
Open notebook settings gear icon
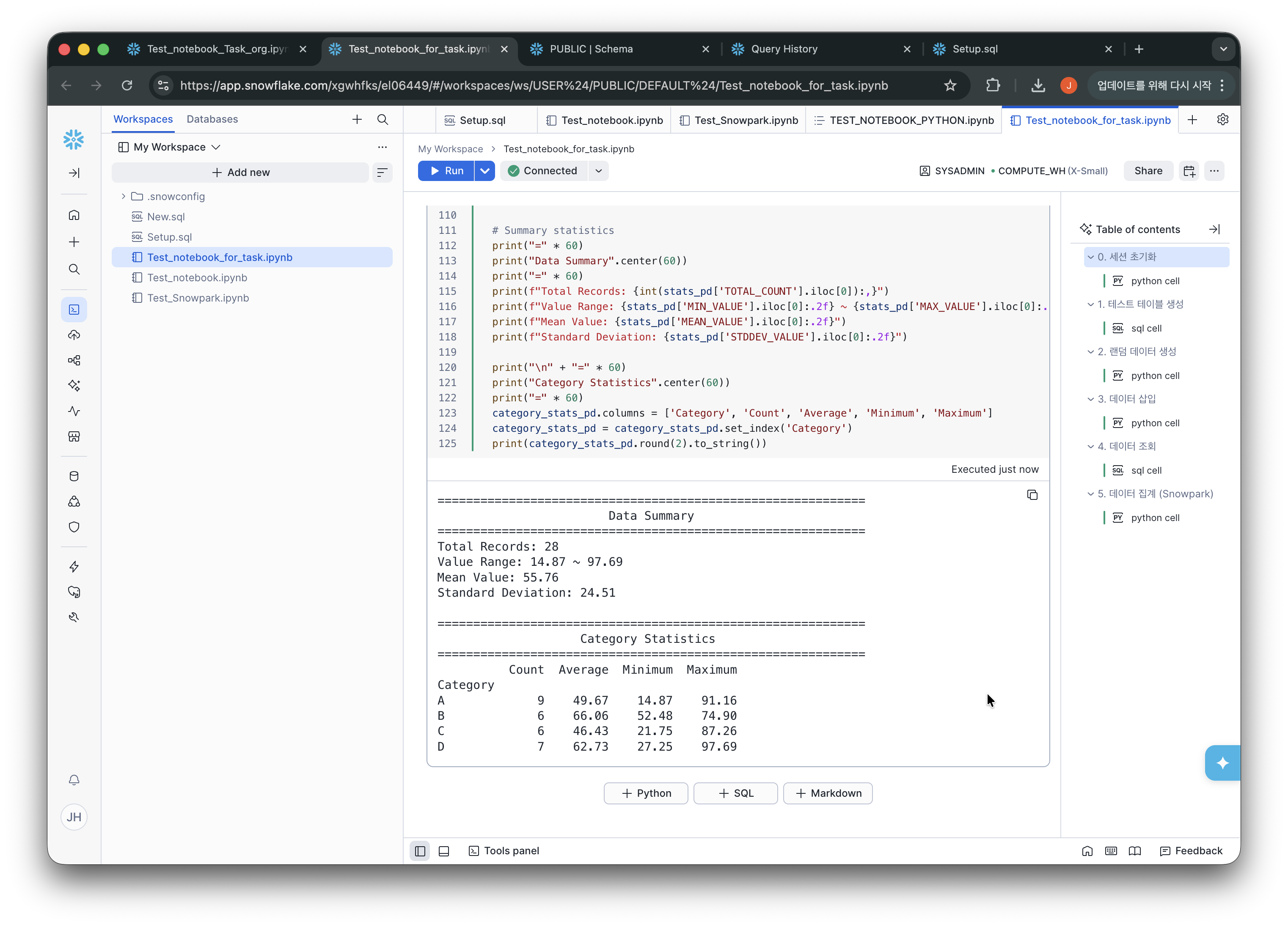pos(1222,119)
